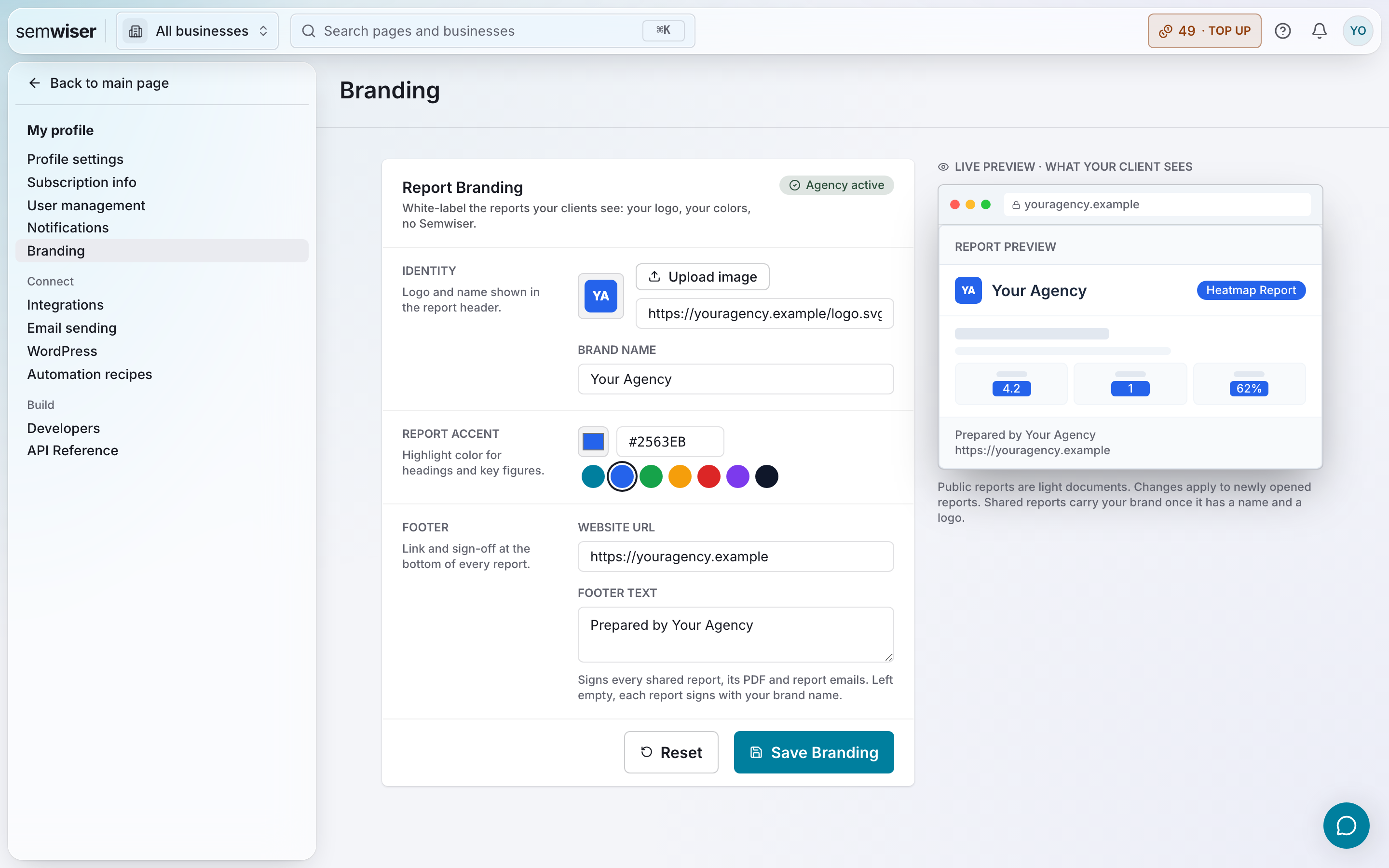Select the green accent swatch

coord(651,476)
